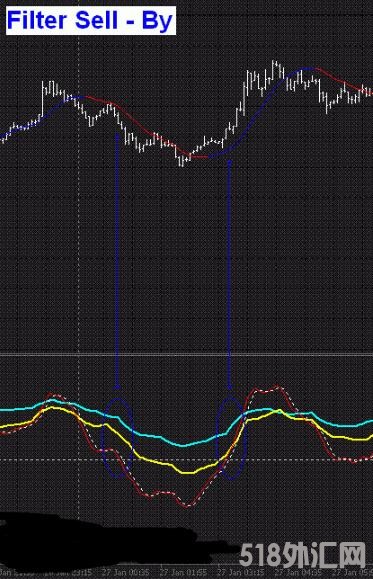Viewport: 373px width, 579px height.
Task: Click the right blue ellipse marker
Action: point(230,439)
